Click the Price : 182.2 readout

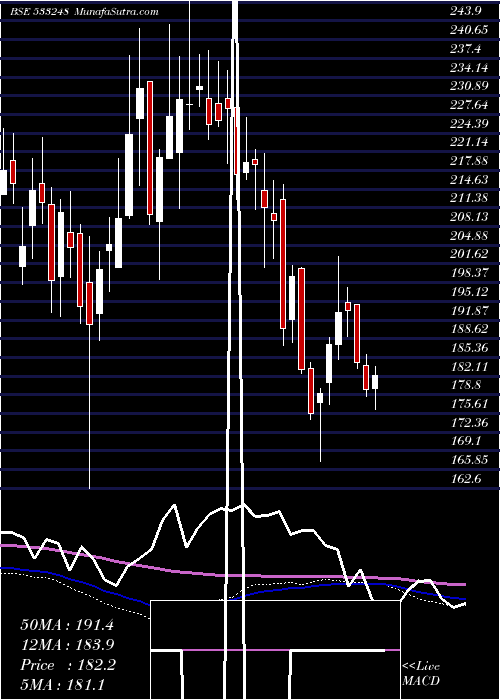tap(68, 665)
